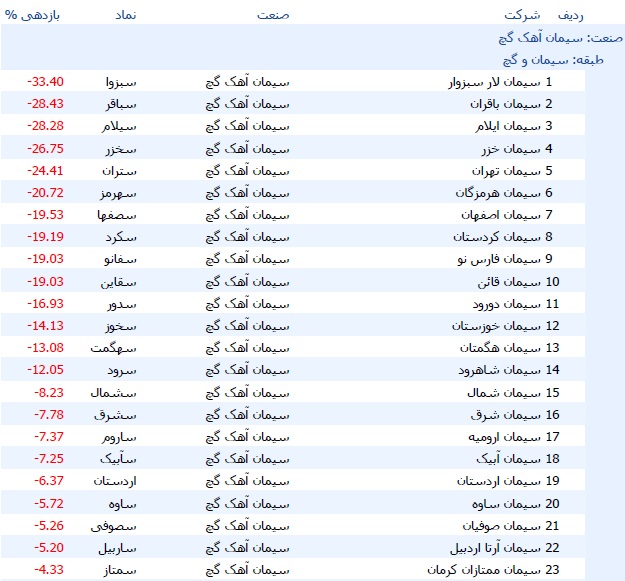
Task: Select company سیمان ارومیه
Action: [504, 437]
